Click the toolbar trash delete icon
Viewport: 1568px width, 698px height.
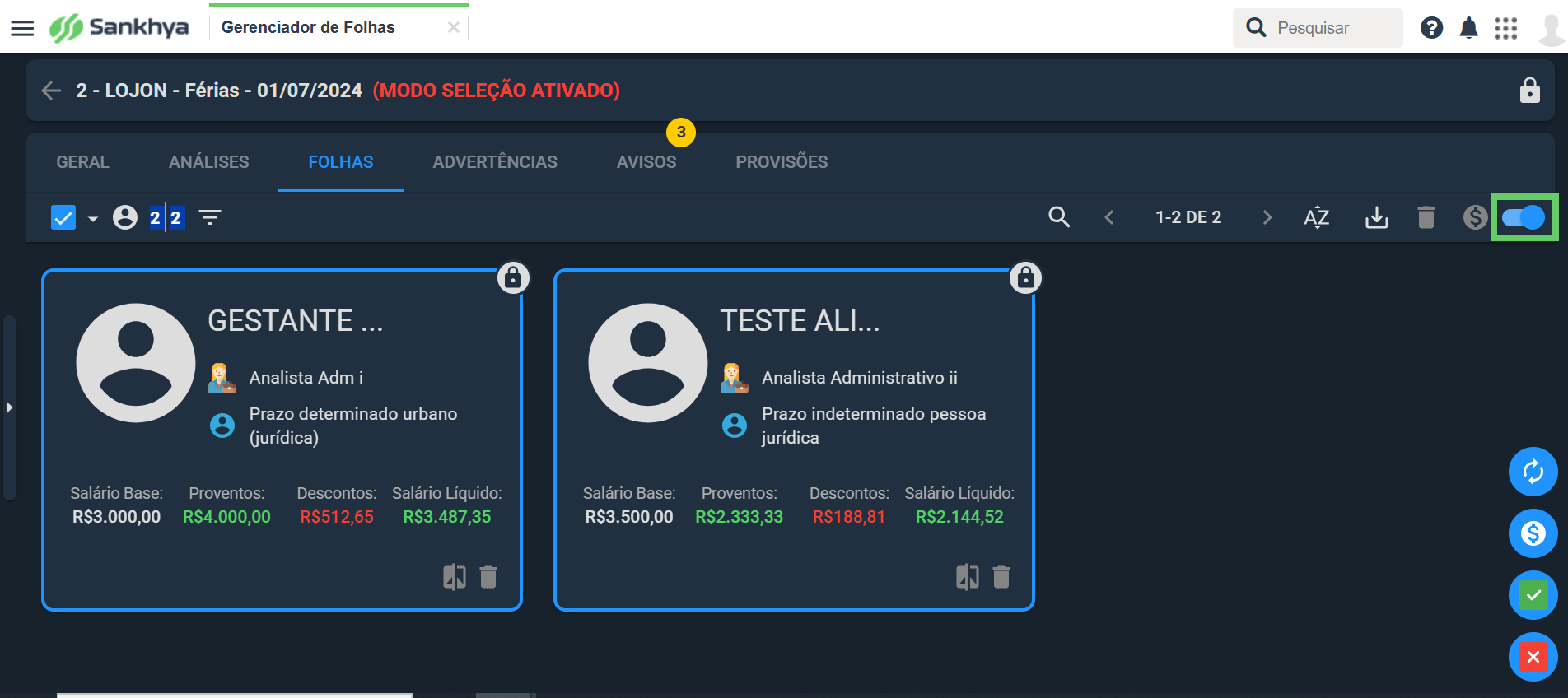1426,217
